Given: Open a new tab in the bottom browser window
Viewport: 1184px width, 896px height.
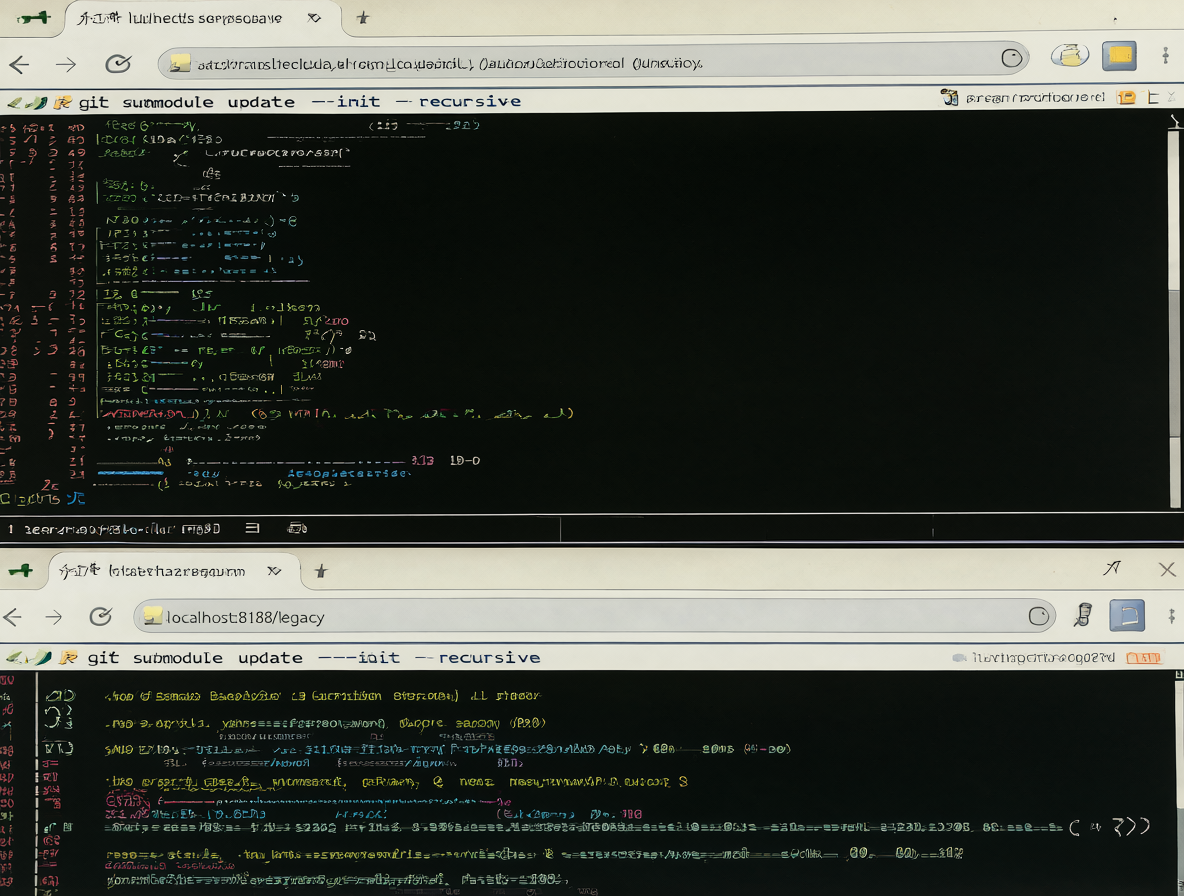Looking at the screenshot, I should point(321,571).
